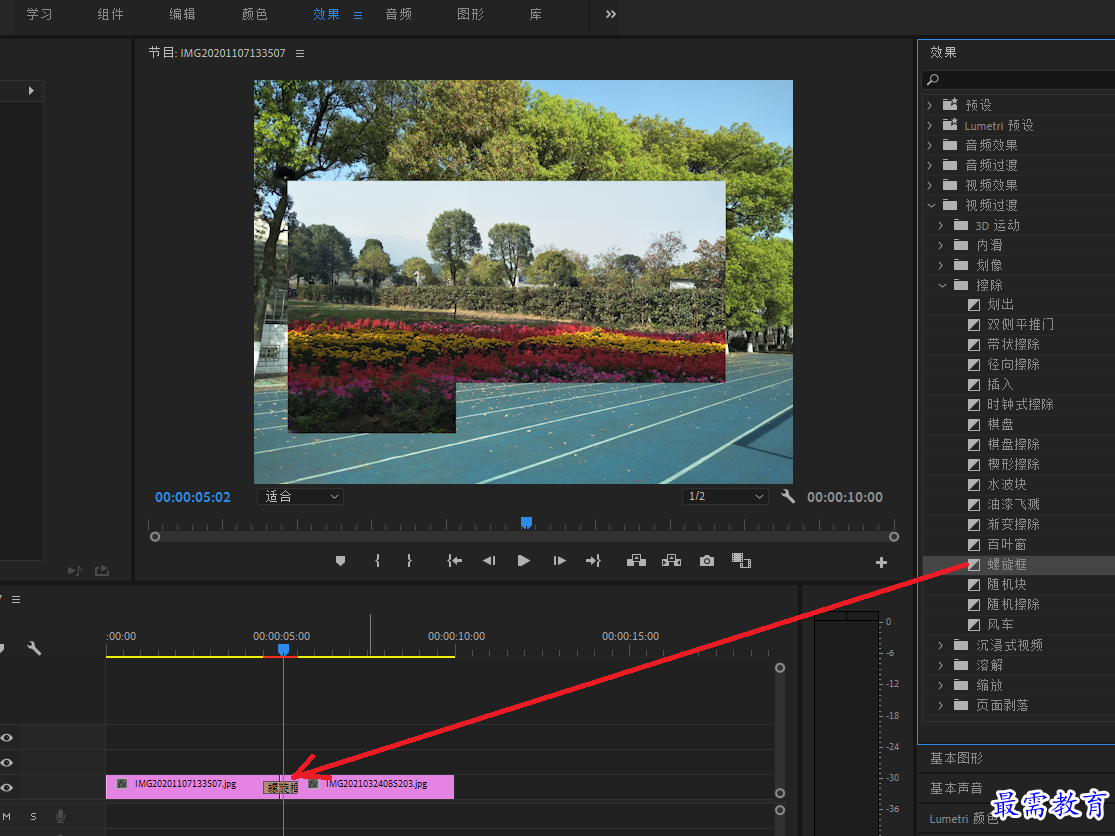Open the button editor plus icon
Image resolution: width=1115 pixels, height=836 pixels.
tap(881, 562)
